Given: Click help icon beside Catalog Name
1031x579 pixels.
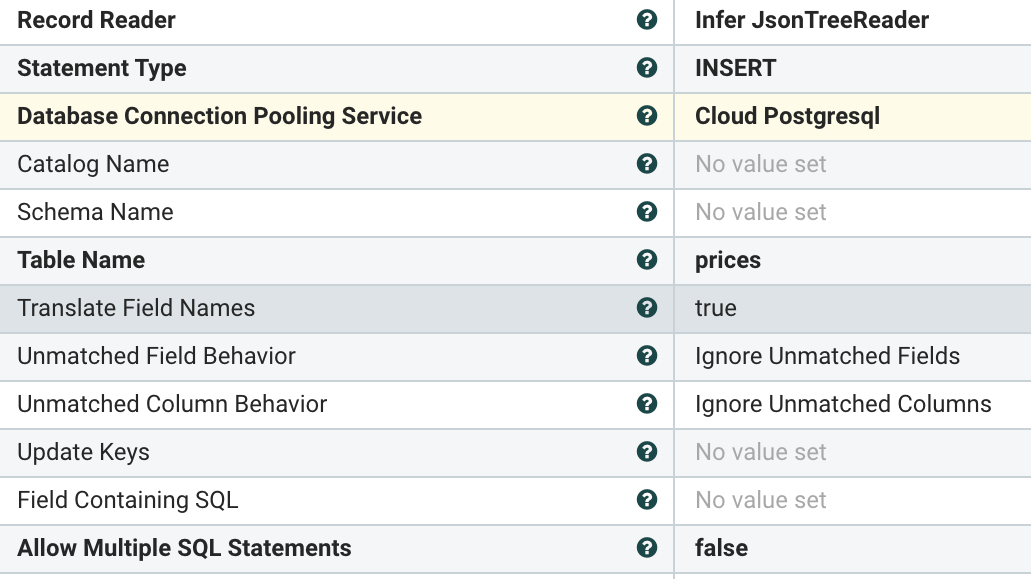Looking at the screenshot, I should click(x=647, y=164).
